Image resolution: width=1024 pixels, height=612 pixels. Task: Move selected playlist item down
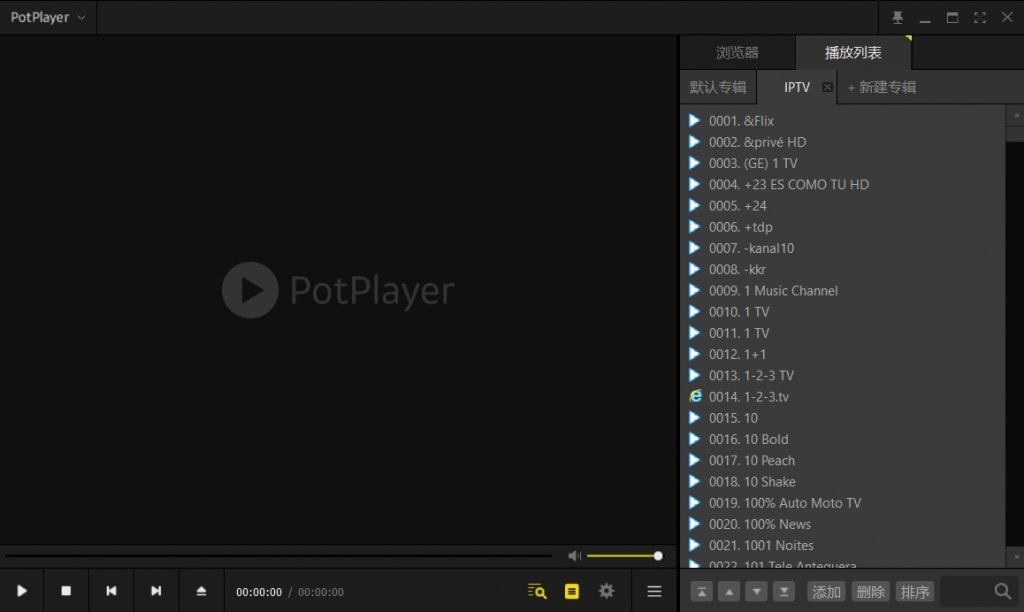pyautogui.click(x=756, y=592)
